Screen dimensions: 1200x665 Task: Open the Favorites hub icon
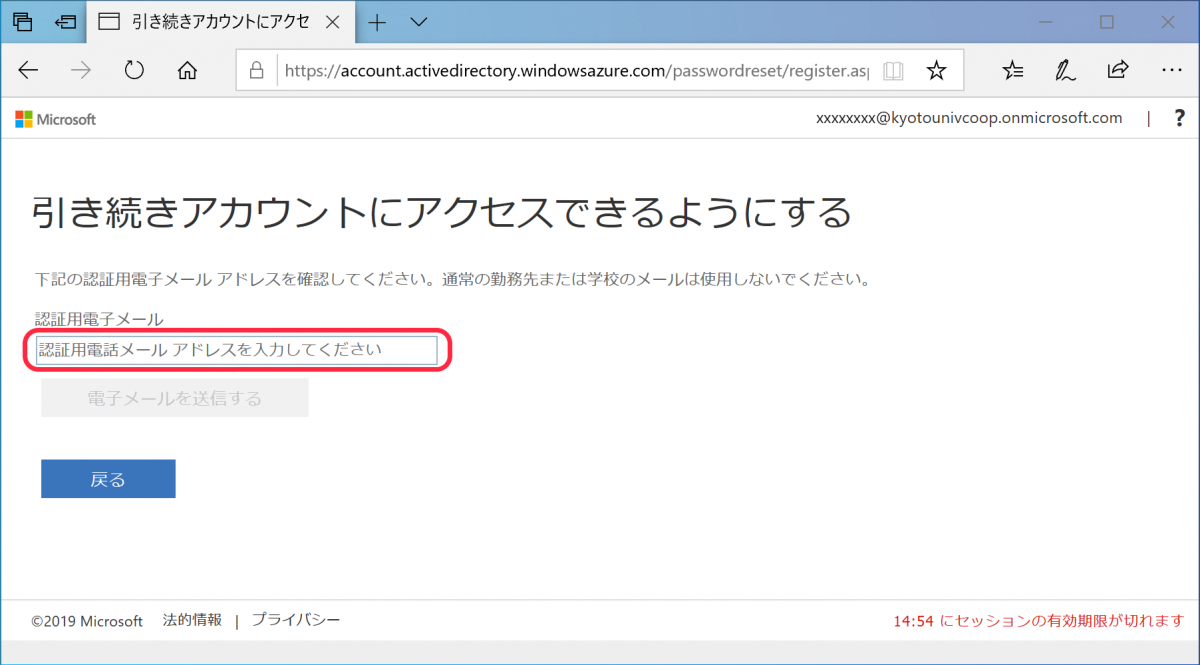tap(1012, 70)
